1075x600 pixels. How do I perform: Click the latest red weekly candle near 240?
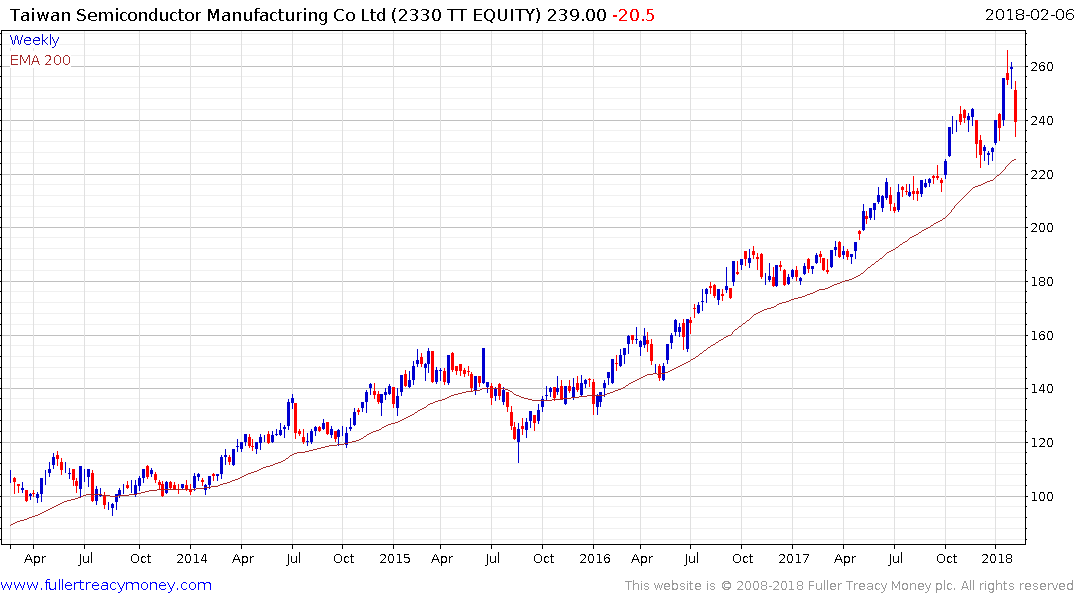1015,106
